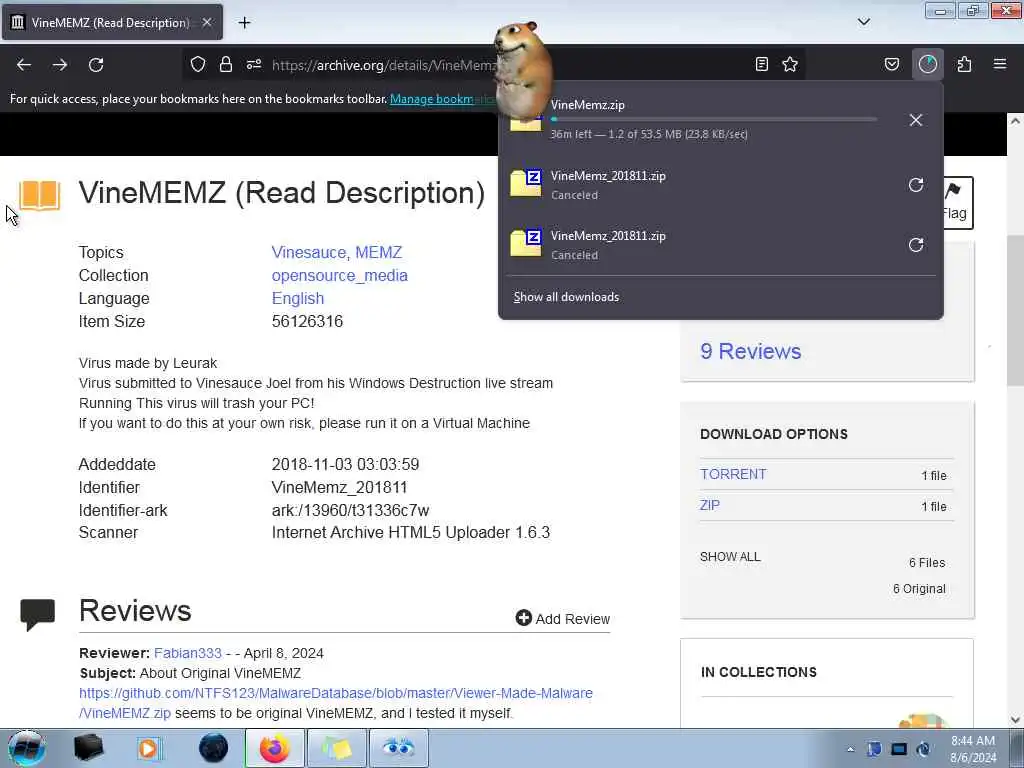Image resolution: width=1024 pixels, height=768 pixels.
Task: Click the scrollbar up arrow
Action: pyautogui.click(x=1015, y=121)
